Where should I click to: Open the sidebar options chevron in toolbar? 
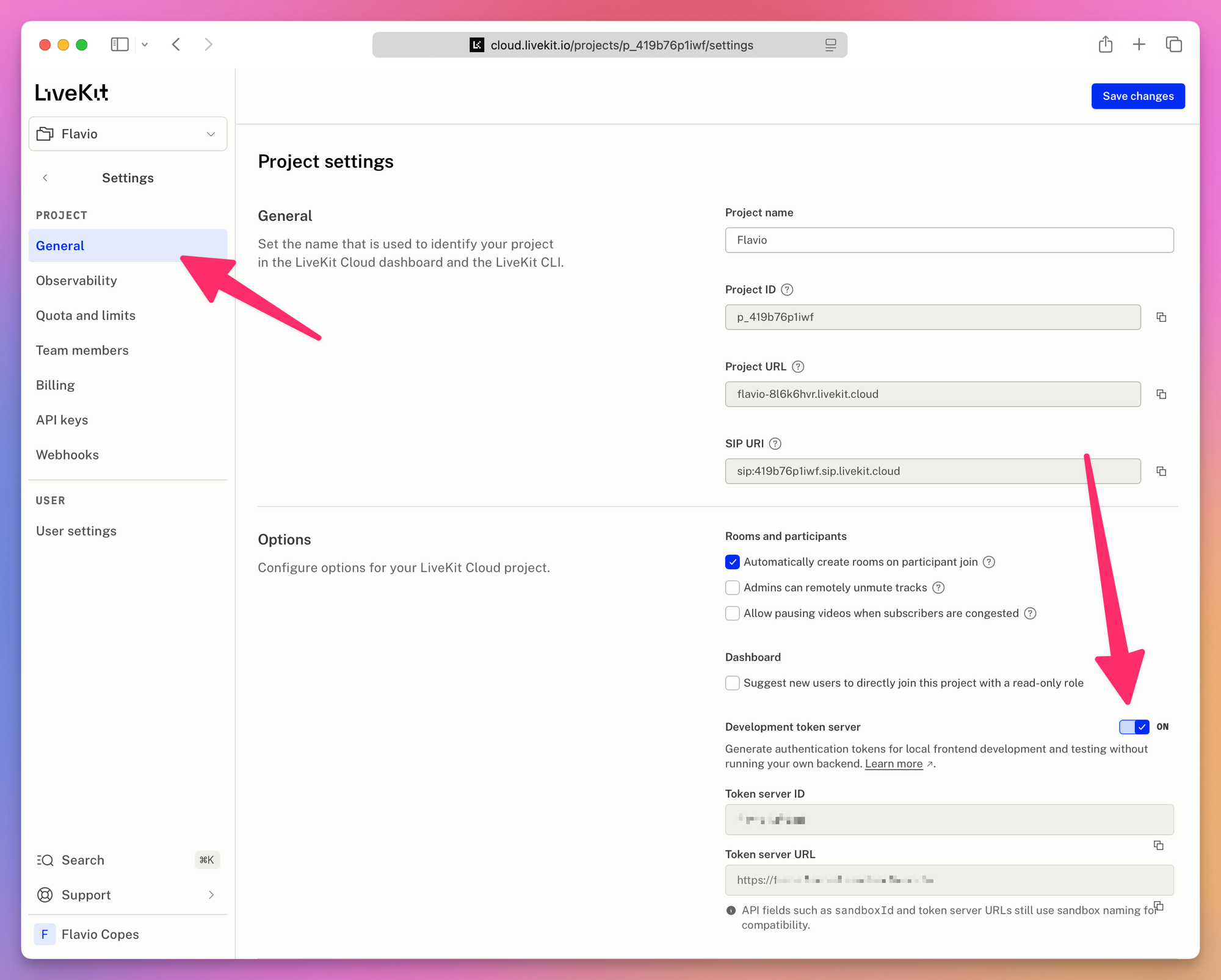(x=145, y=45)
